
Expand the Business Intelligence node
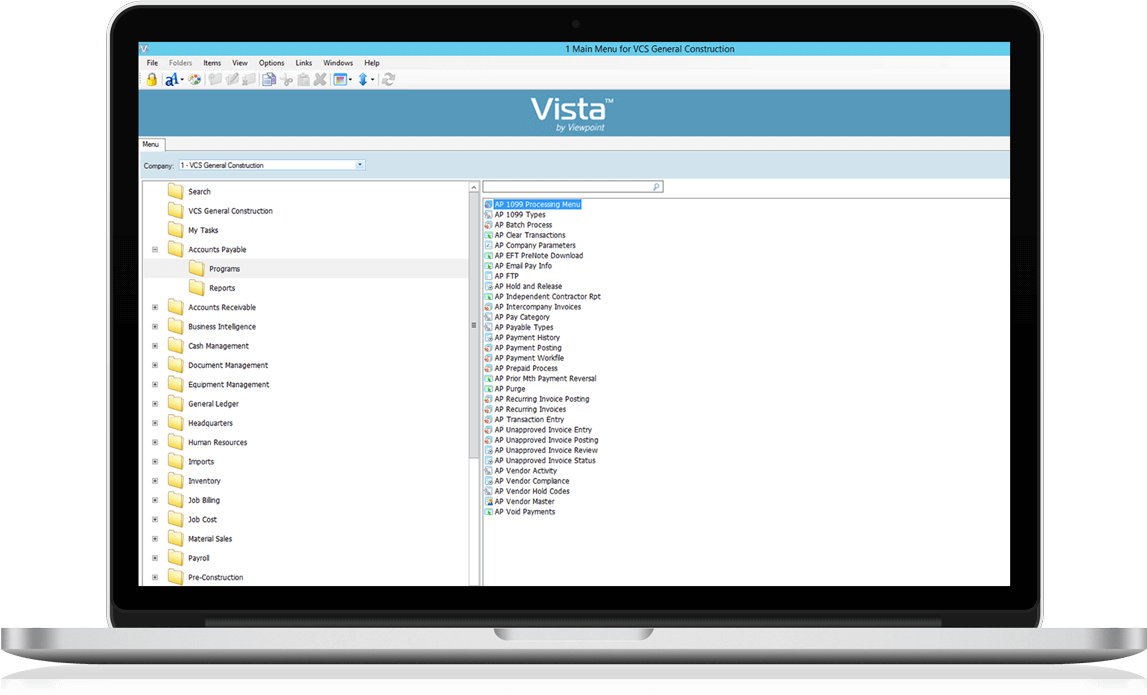click(x=155, y=326)
